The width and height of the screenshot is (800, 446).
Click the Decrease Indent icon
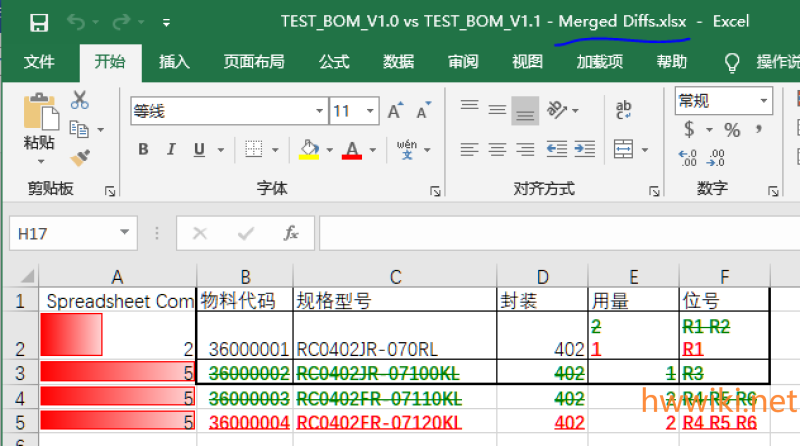coord(557,150)
